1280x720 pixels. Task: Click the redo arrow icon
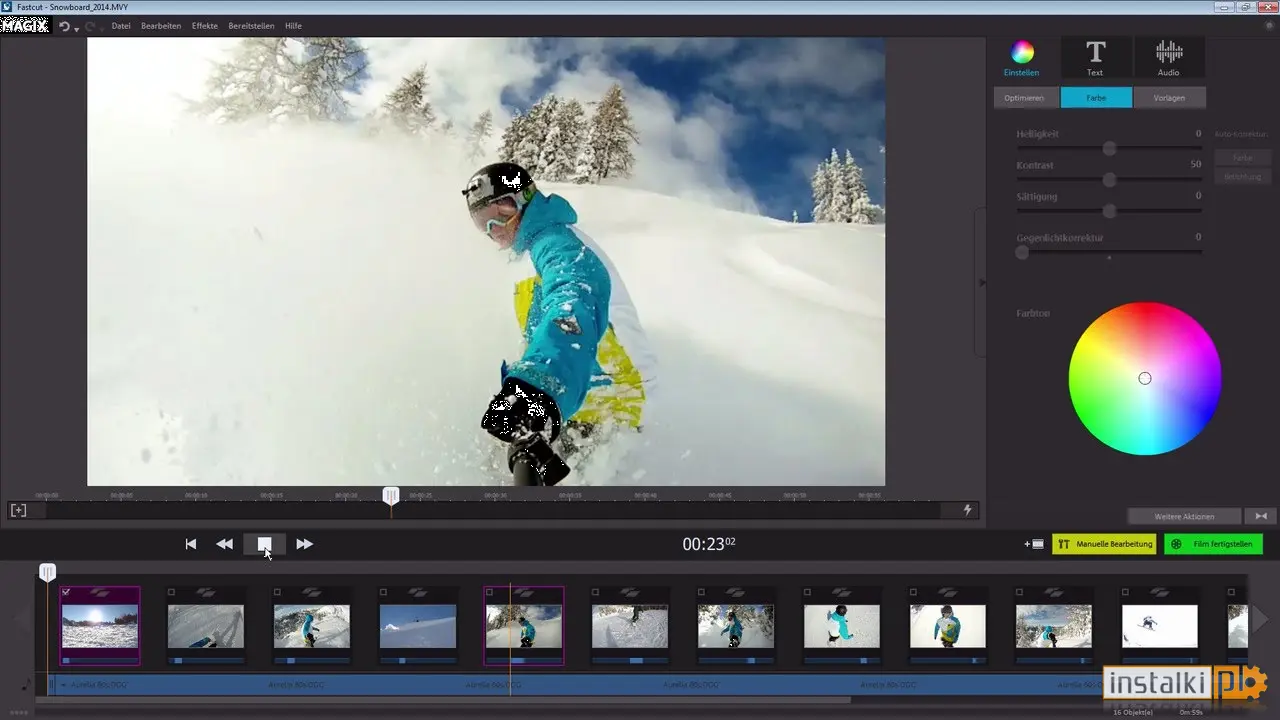(x=91, y=26)
